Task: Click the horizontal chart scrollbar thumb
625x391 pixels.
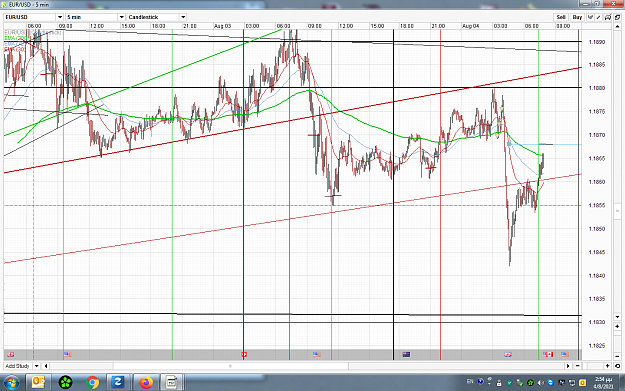Action: click(x=231, y=366)
